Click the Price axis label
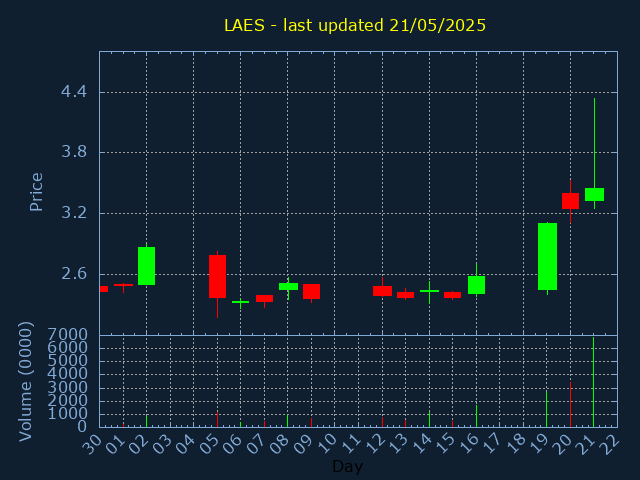The image size is (640, 480). click(36, 192)
